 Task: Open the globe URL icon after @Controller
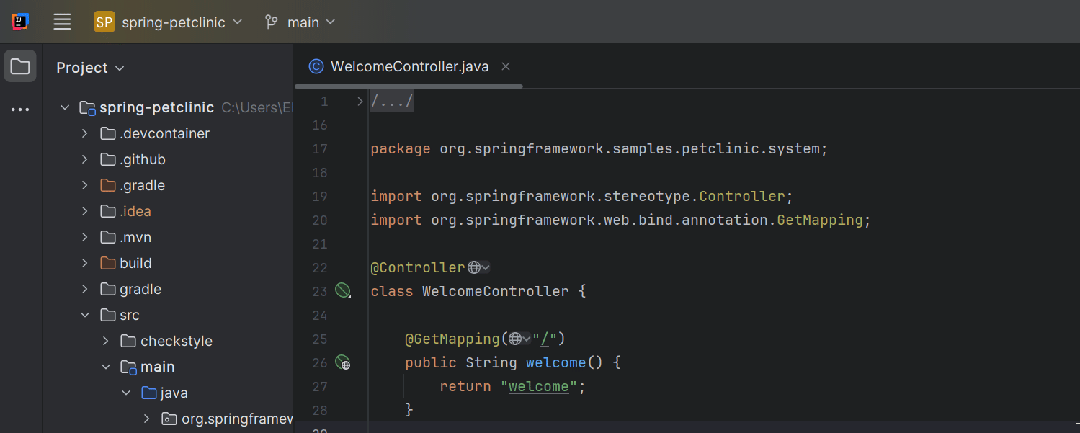click(478, 267)
